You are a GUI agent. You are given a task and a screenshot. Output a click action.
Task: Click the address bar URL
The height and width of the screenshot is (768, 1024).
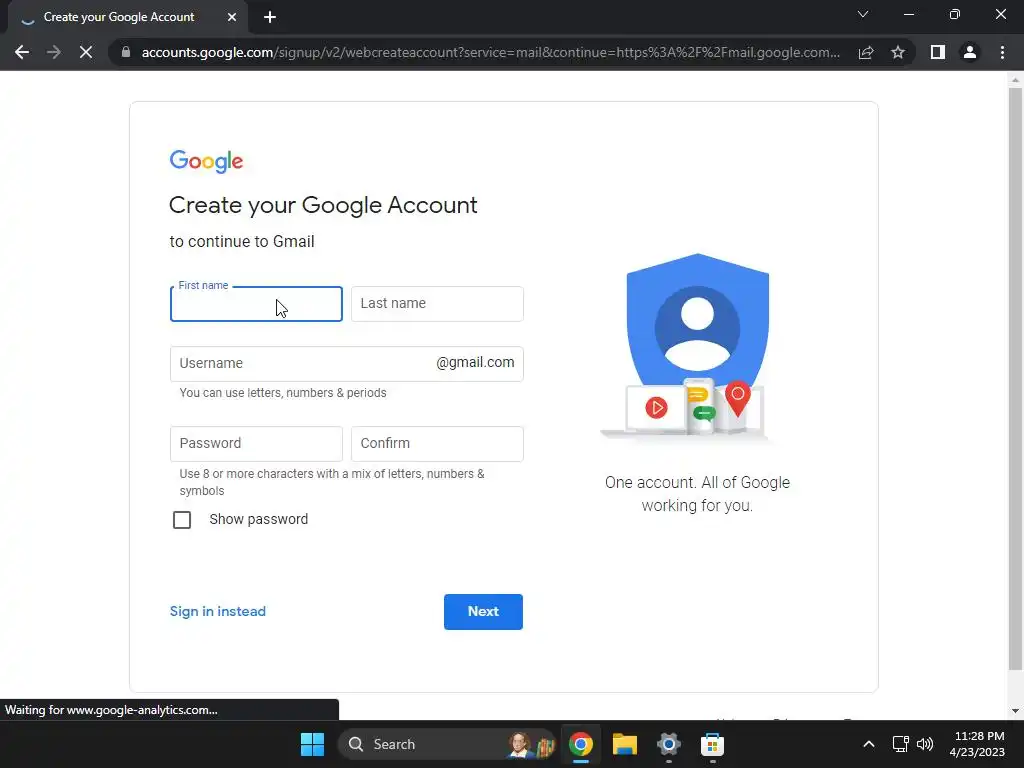[490, 52]
